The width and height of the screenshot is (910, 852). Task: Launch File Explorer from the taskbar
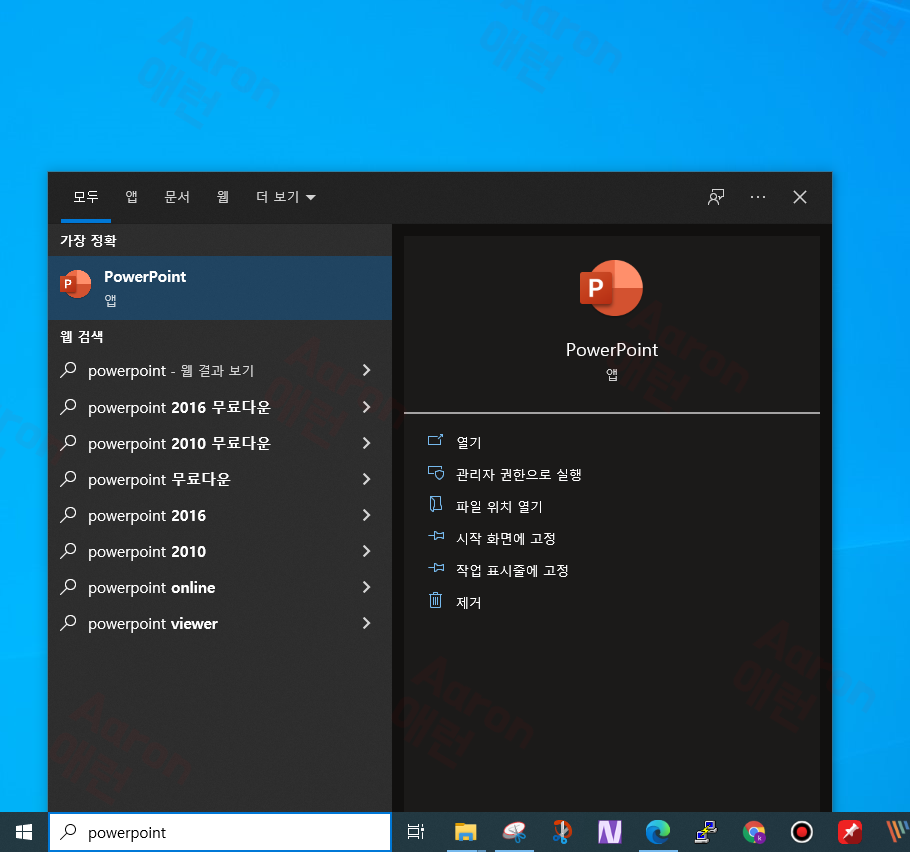465,832
